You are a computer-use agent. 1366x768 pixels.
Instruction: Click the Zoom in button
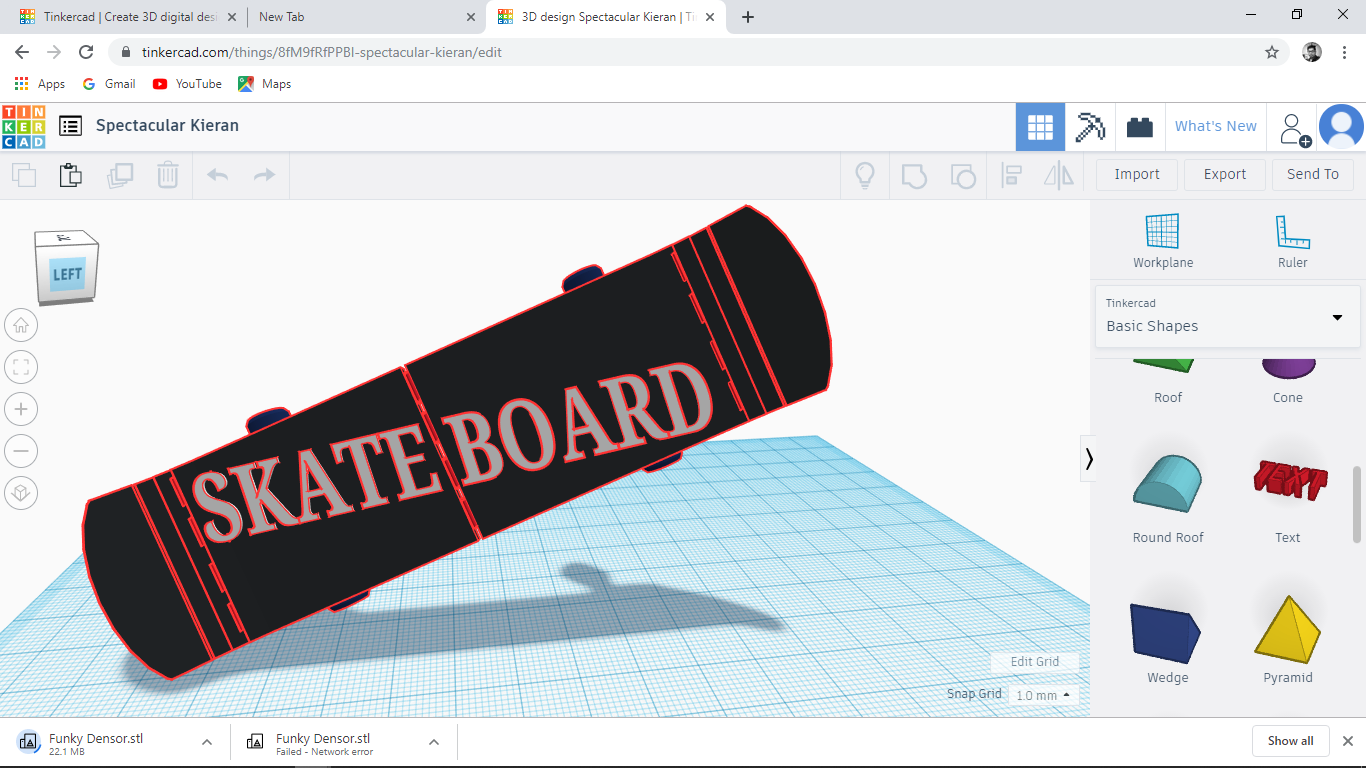click(22, 409)
